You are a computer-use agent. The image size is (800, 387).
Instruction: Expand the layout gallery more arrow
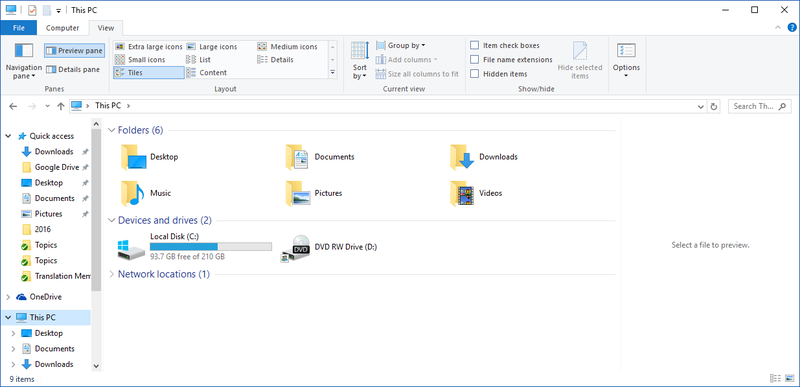[333, 73]
